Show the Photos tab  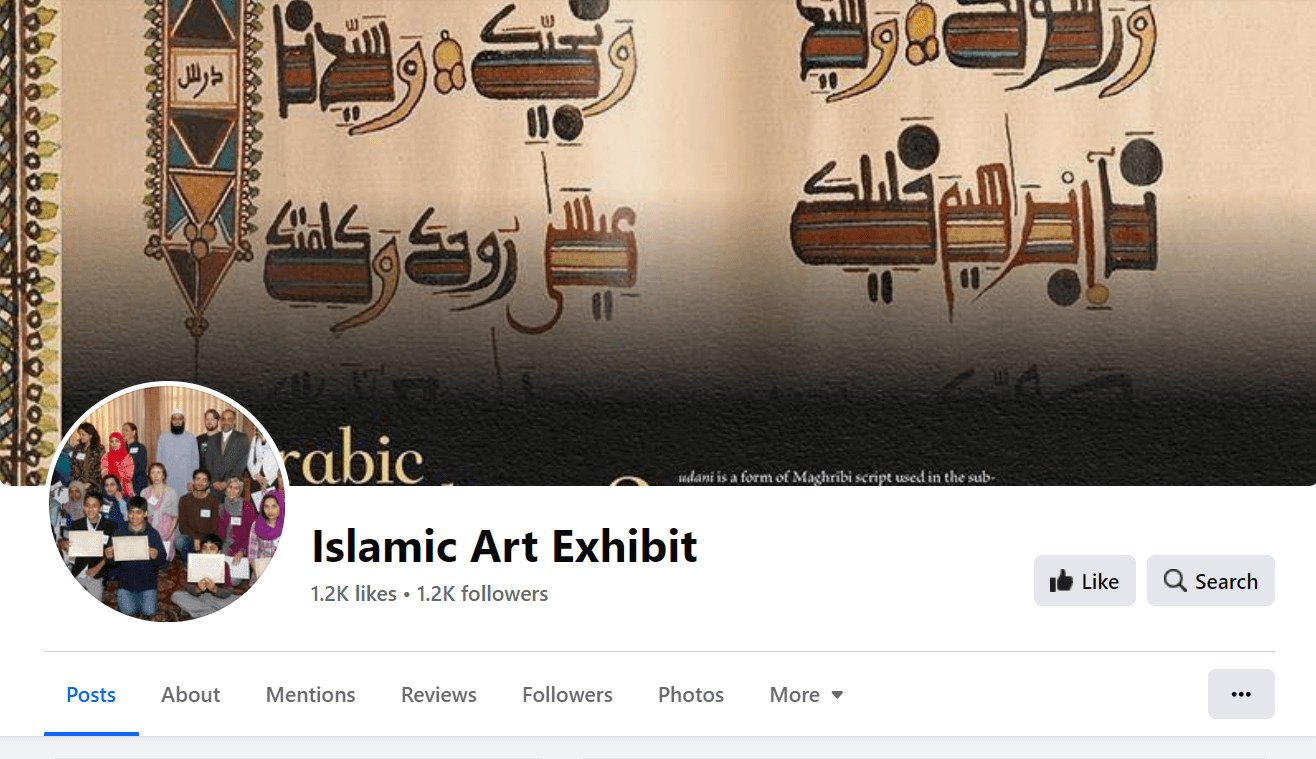[691, 694]
